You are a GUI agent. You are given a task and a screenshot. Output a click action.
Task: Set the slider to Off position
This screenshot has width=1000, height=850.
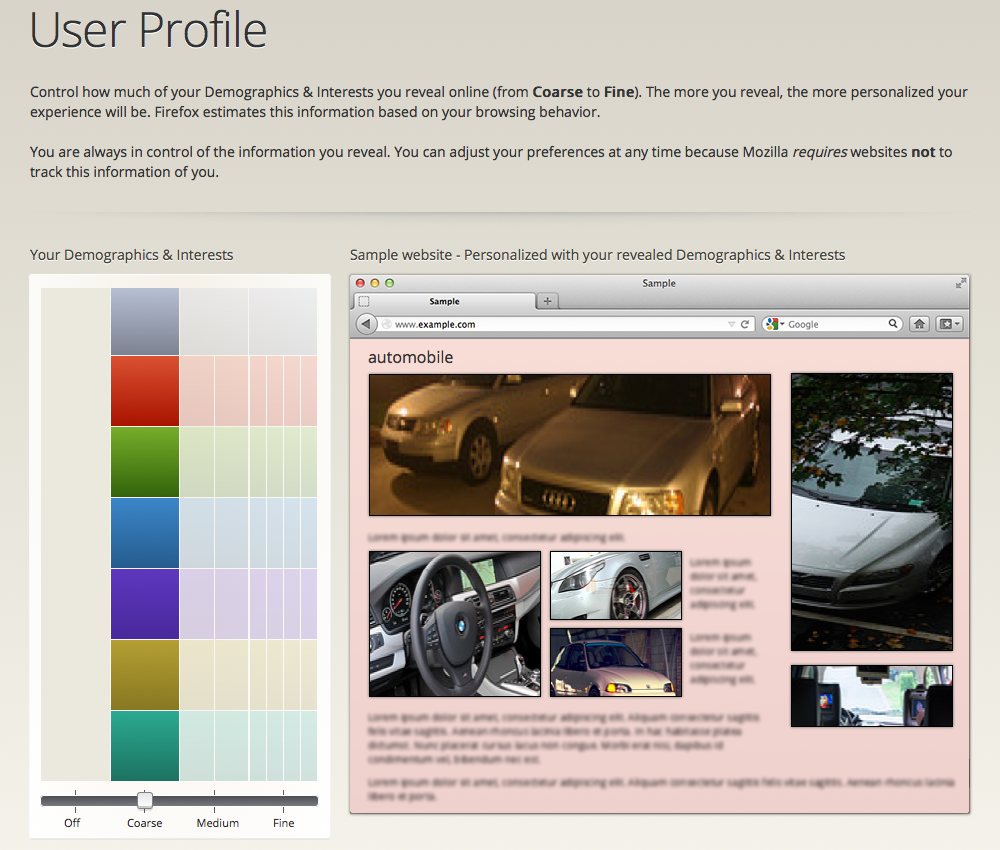tap(75, 800)
